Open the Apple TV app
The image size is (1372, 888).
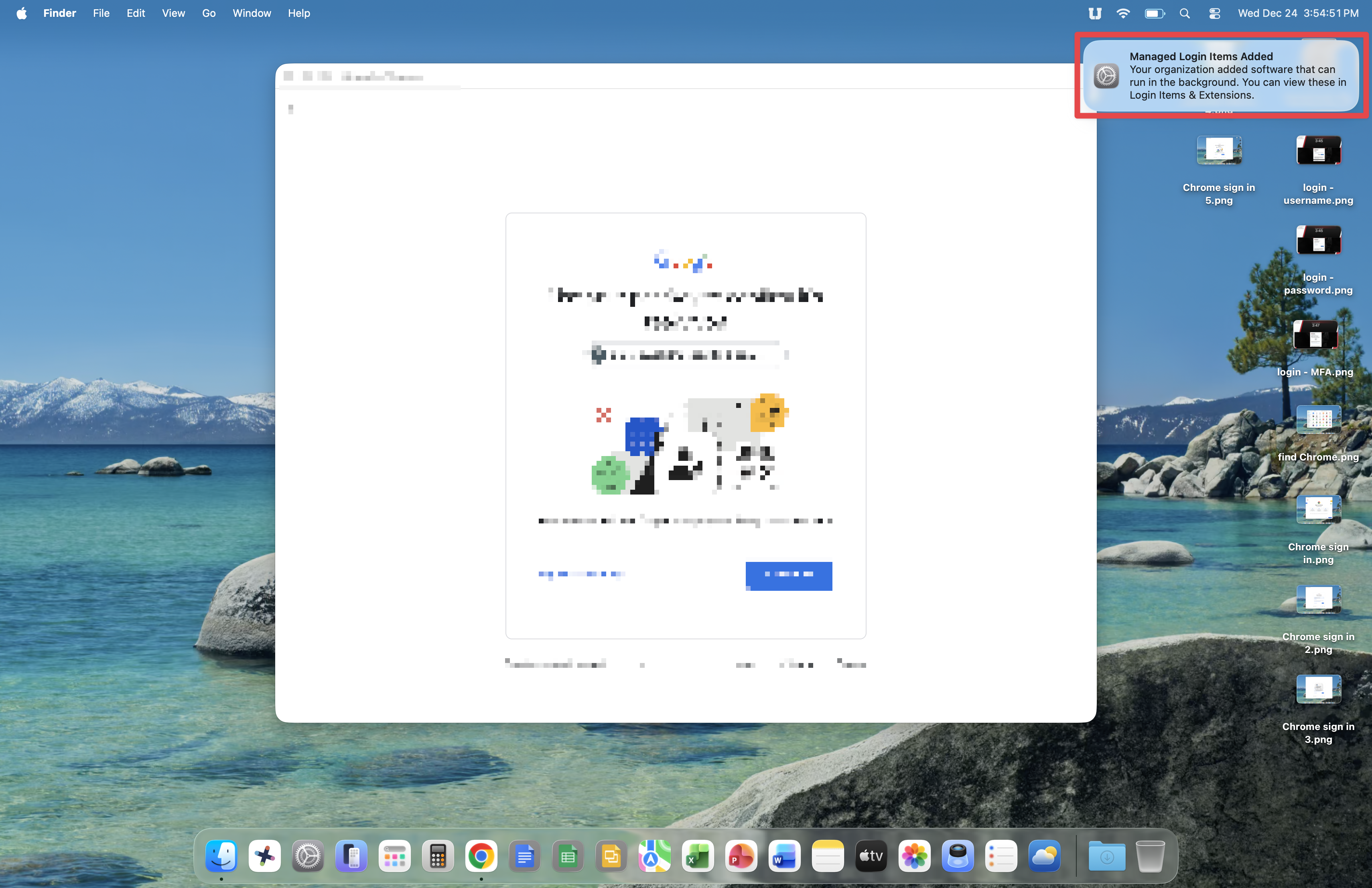[x=871, y=856]
